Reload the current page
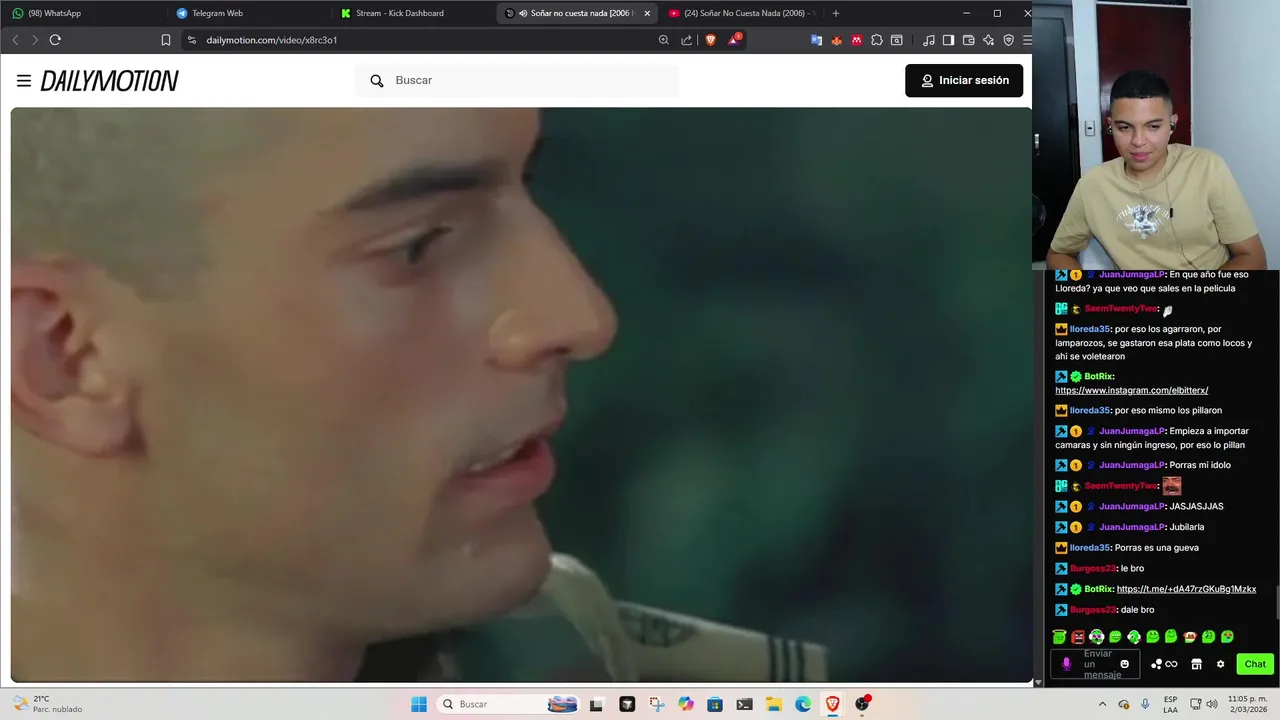1280x720 pixels. 55,40
